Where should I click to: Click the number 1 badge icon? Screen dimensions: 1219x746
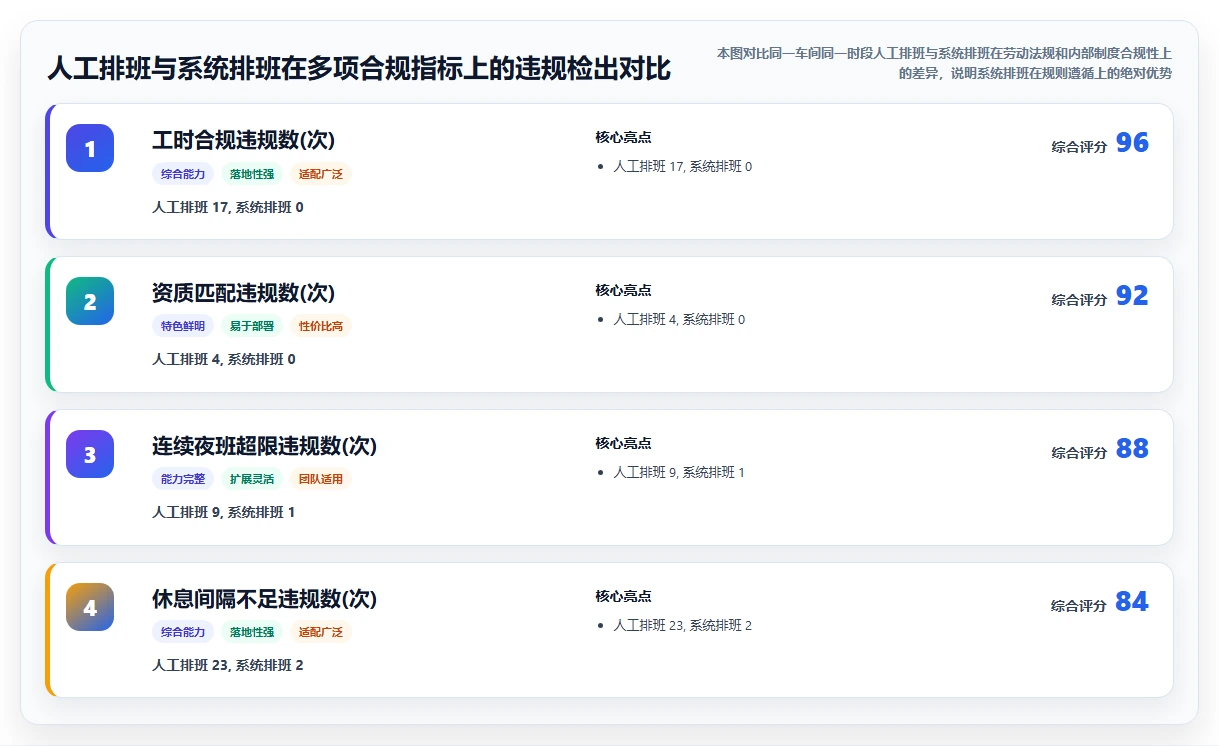click(x=90, y=148)
